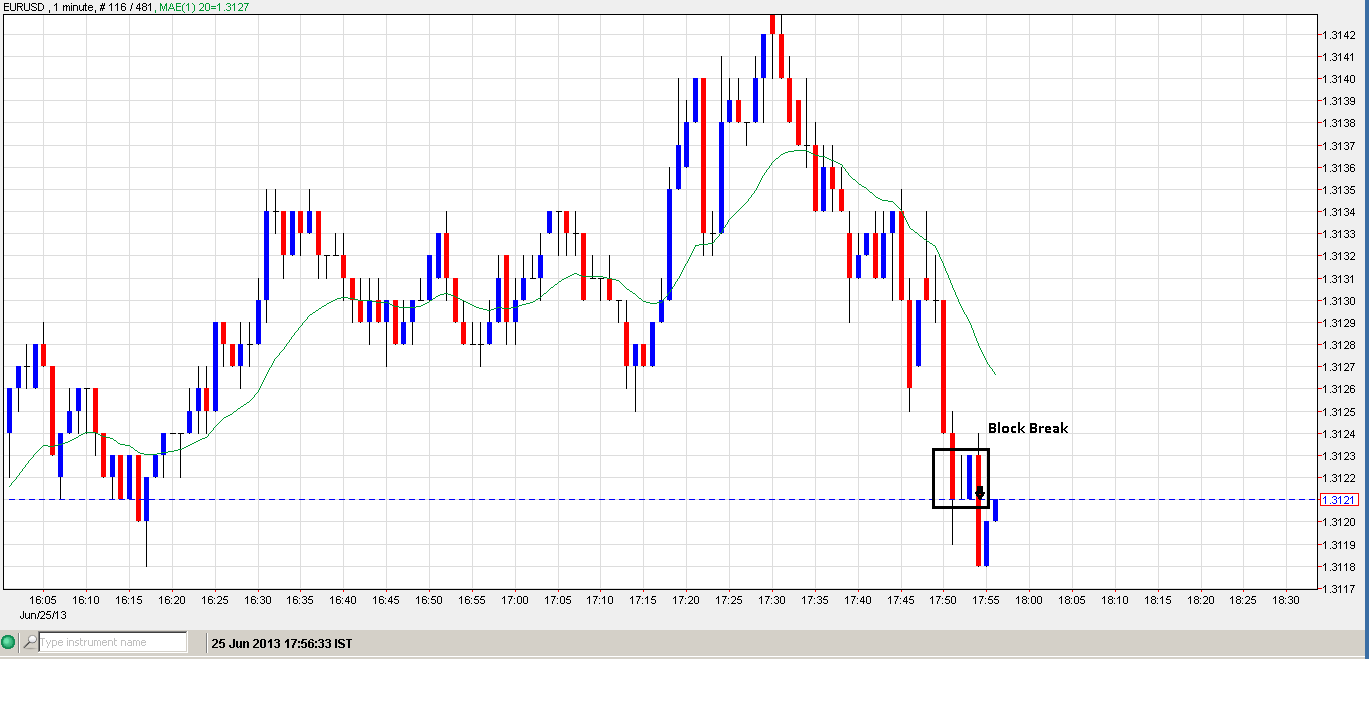Click the 1.3128 price axis label
The image size is (1370, 728).
click(1338, 345)
